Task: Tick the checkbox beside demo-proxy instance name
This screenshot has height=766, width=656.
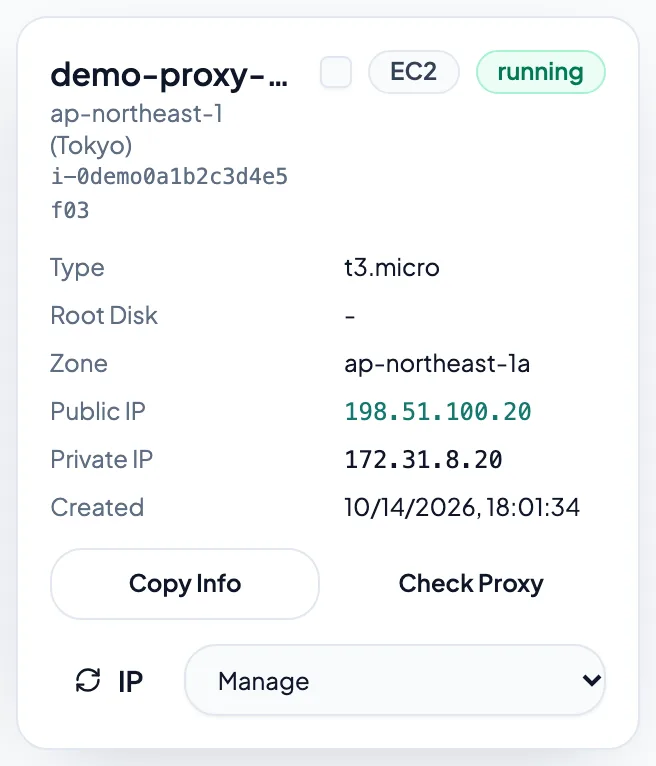Action: pos(336,72)
